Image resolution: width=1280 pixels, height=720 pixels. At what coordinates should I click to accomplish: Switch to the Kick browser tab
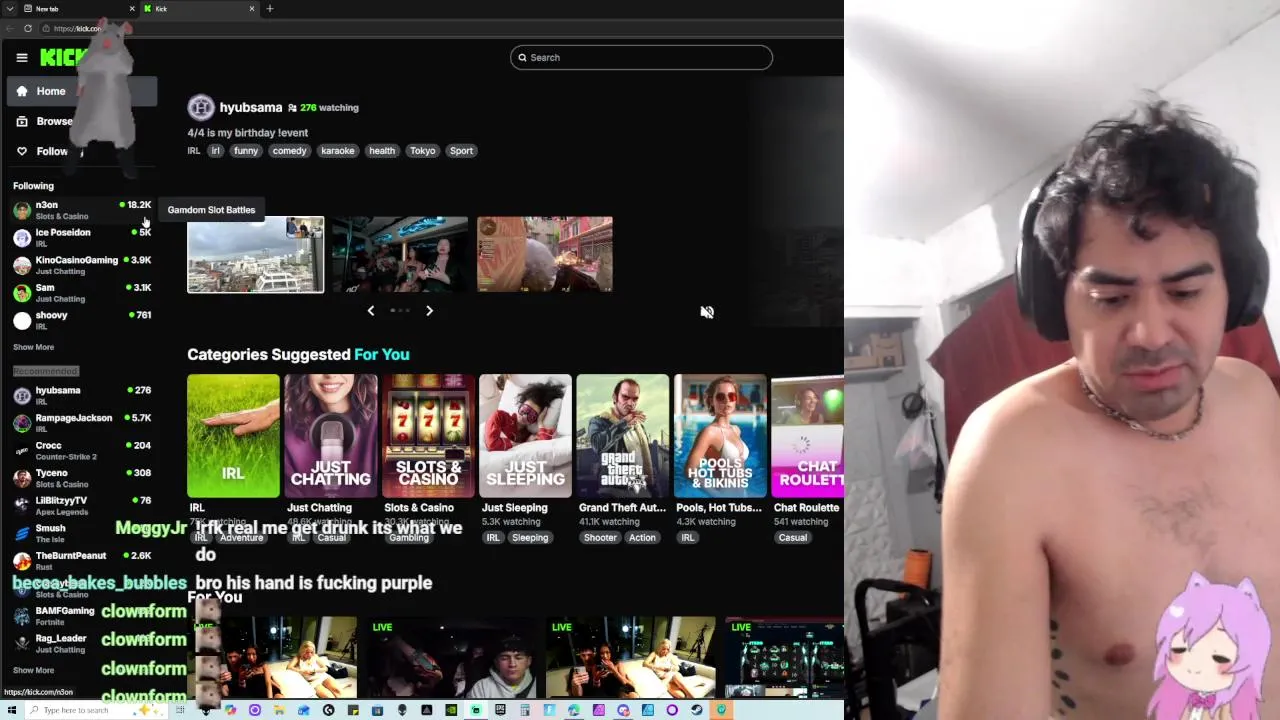(x=200, y=9)
